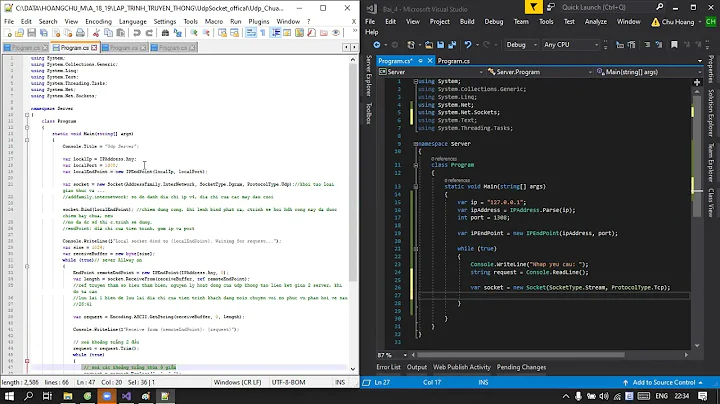Toggle Notepad++ Show All Characters button
Viewport: 720px width, 404px height.
[x=263, y=33]
